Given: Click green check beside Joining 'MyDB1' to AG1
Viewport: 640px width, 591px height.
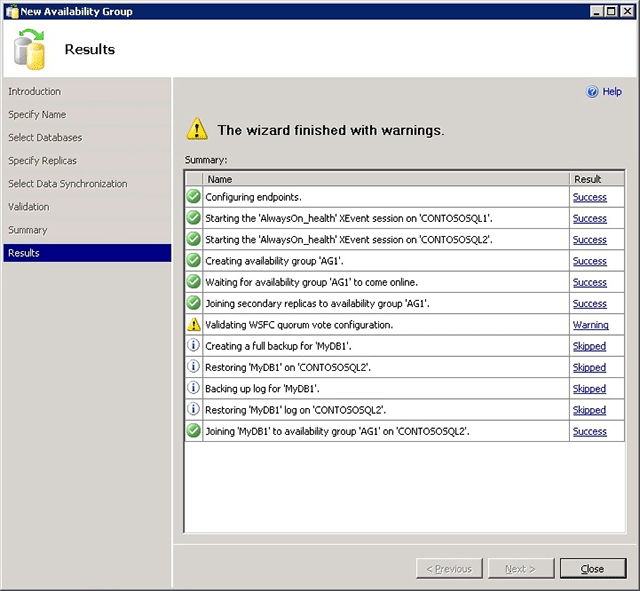Looking at the screenshot, I should (193, 431).
